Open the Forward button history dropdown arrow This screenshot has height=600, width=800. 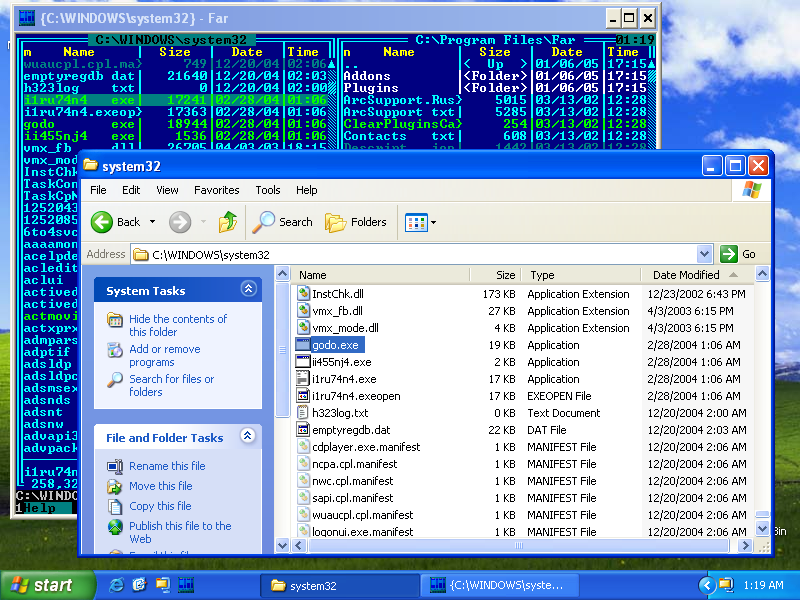(203, 222)
